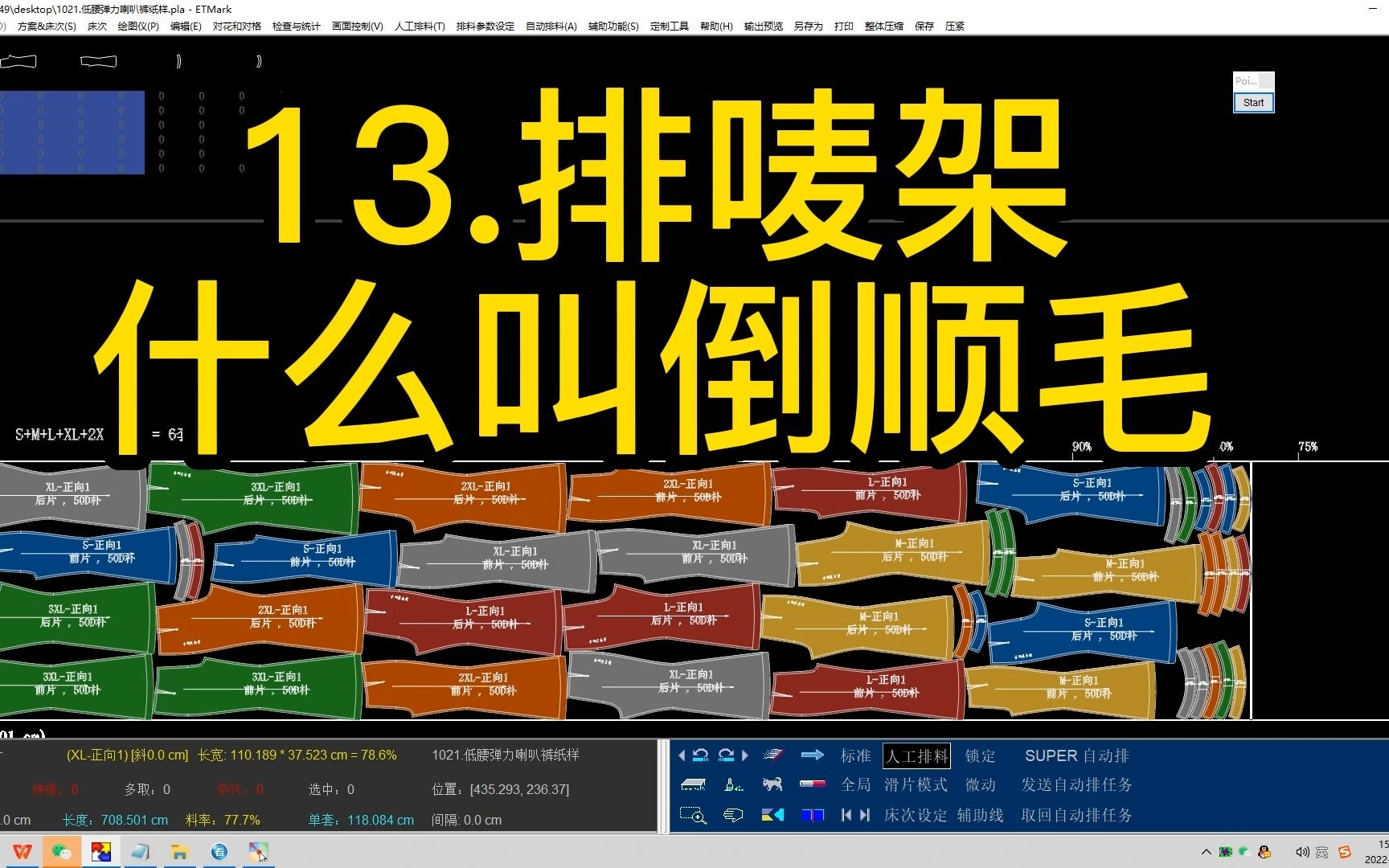Enable 全局 global view mode
Screen dimensions: 1389x868
pyautogui.click(x=856, y=784)
